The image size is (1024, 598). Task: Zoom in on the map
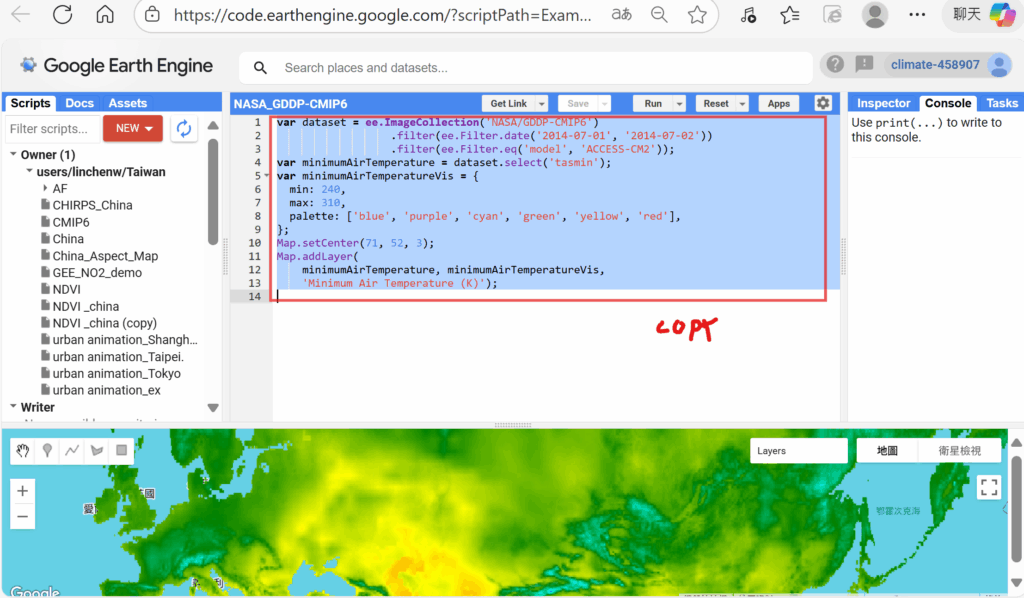(x=22, y=491)
